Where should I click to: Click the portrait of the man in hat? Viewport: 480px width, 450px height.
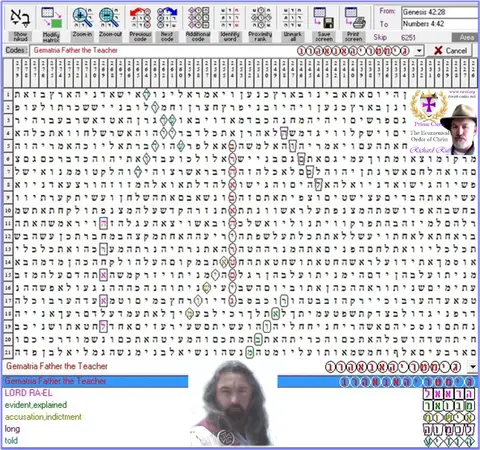(459, 129)
